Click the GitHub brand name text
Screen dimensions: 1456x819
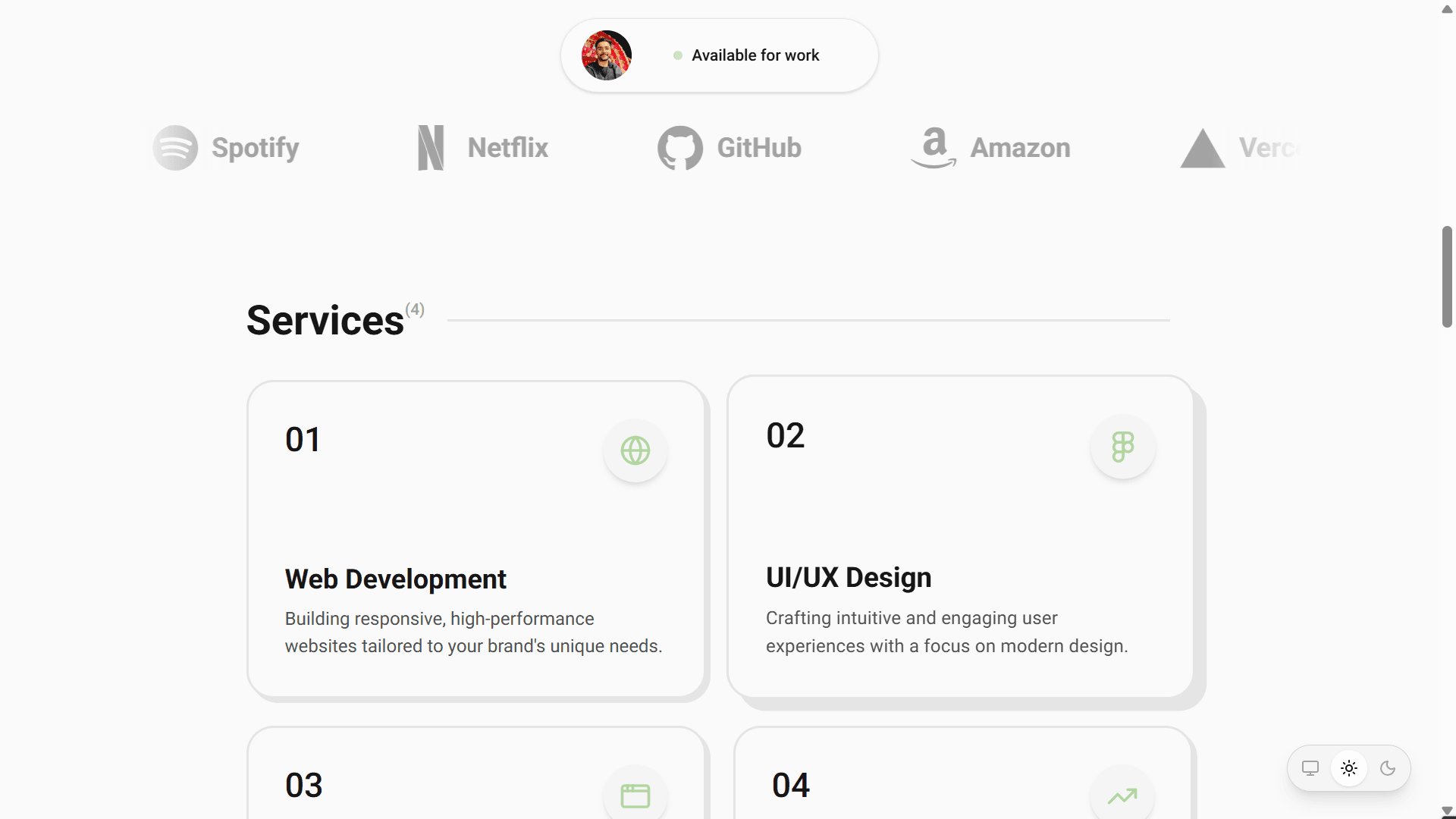759,148
